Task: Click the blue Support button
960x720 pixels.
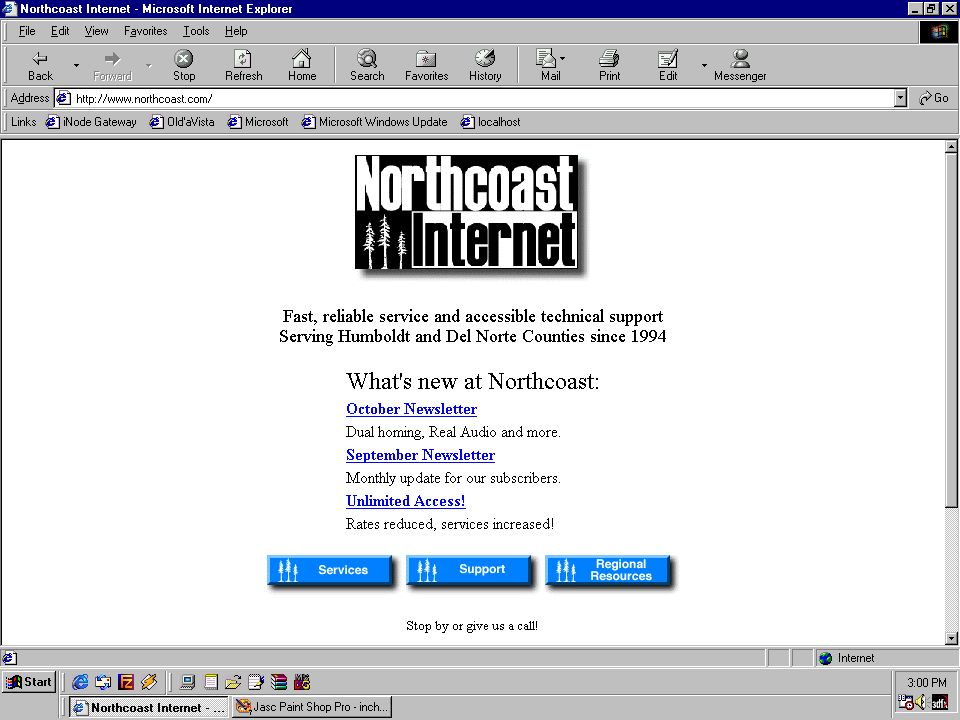Action: pyautogui.click(x=470, y=571)
